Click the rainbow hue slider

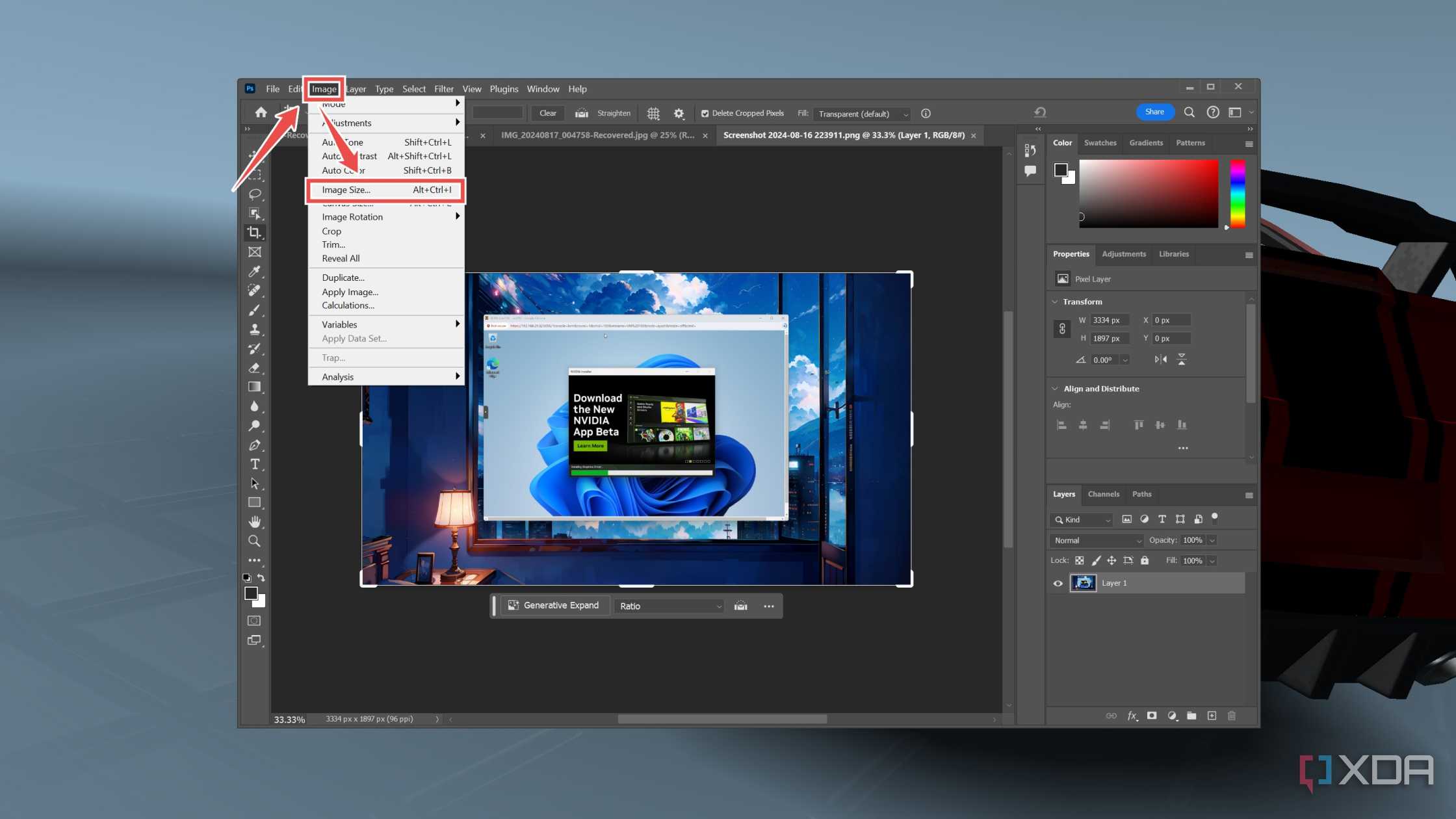coord(1238,194)
